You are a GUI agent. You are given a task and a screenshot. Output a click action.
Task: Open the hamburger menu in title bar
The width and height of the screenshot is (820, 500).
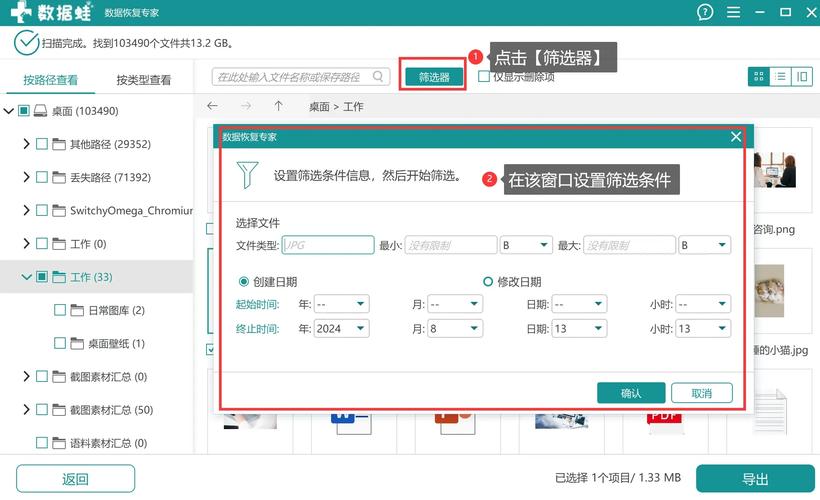(733, 12)
